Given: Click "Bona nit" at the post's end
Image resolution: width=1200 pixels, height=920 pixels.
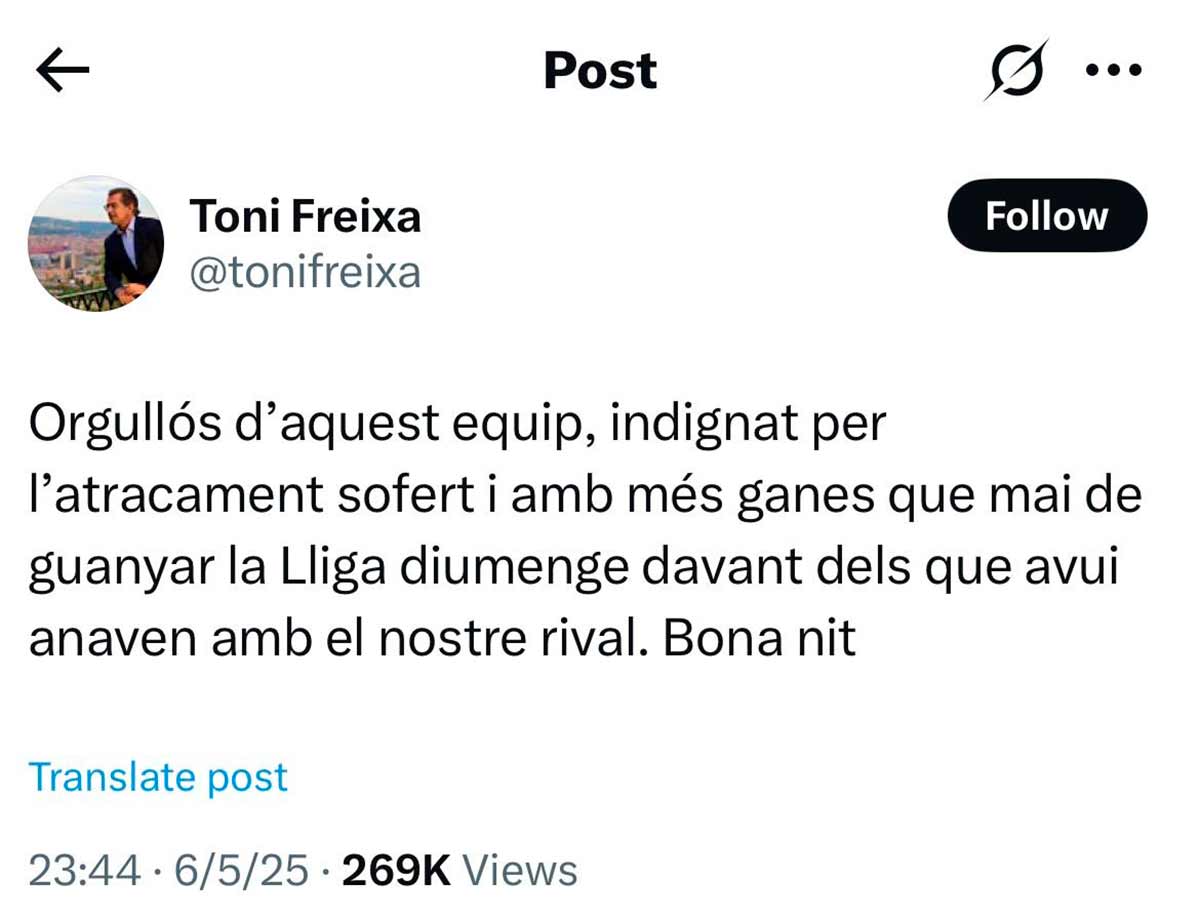Looking at the screenshot, I should pyautogui.click(x=760, y=639).
